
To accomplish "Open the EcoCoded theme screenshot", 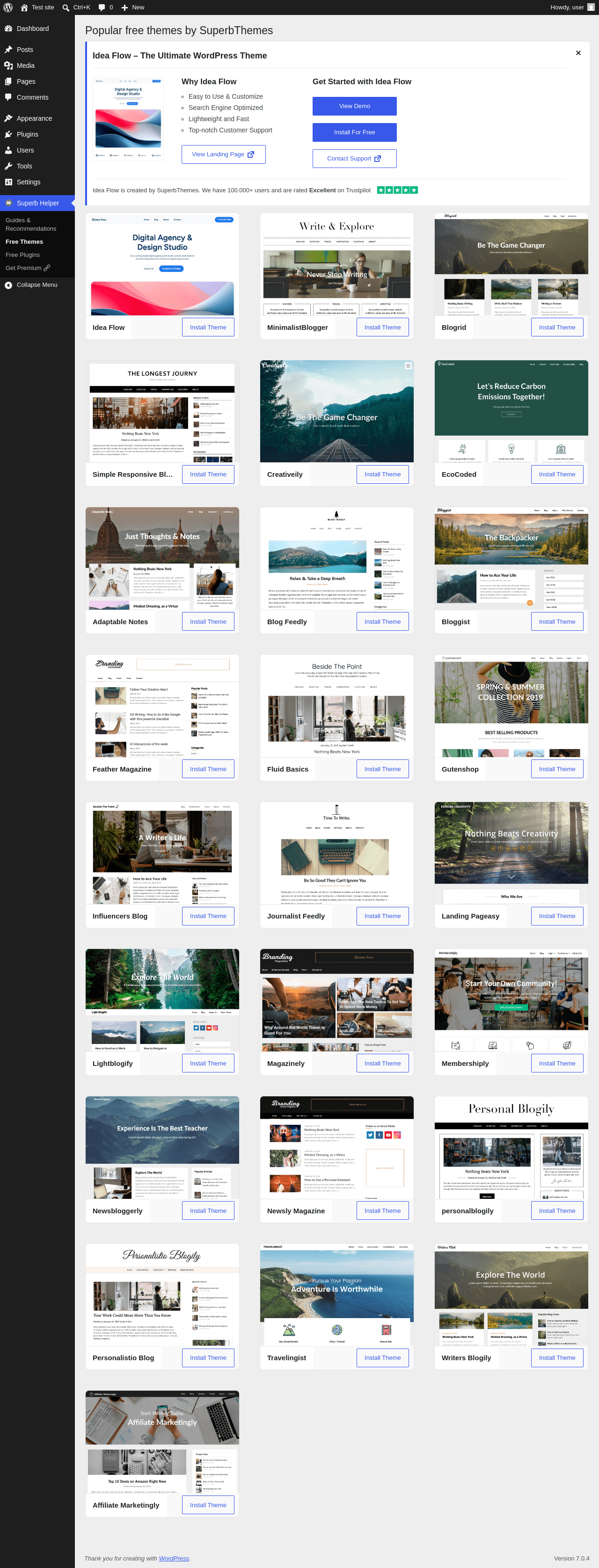I will (x=511, y=411).
